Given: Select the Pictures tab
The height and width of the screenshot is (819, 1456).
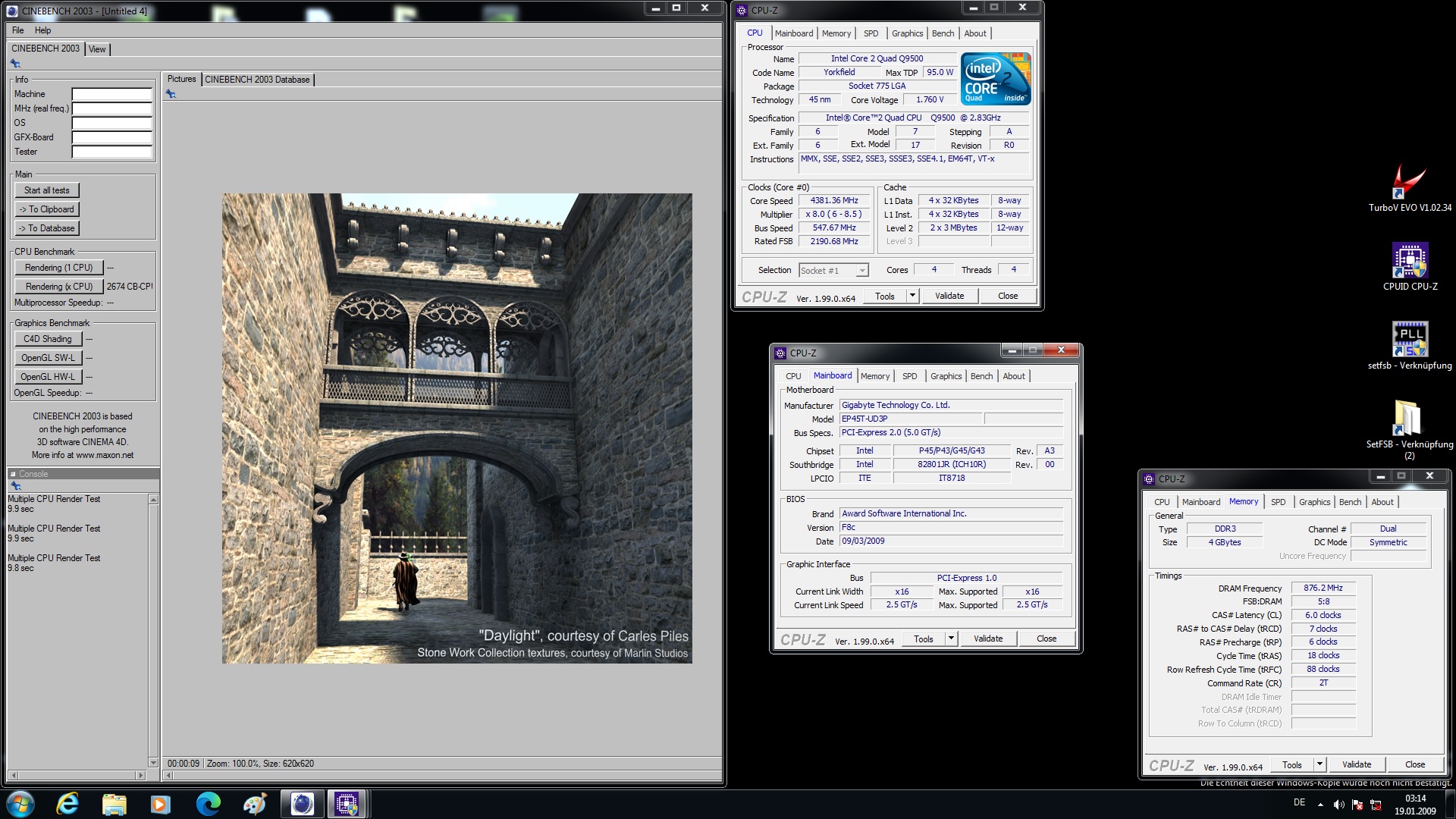Looking at the screenshot, I should tap(181, 79).
